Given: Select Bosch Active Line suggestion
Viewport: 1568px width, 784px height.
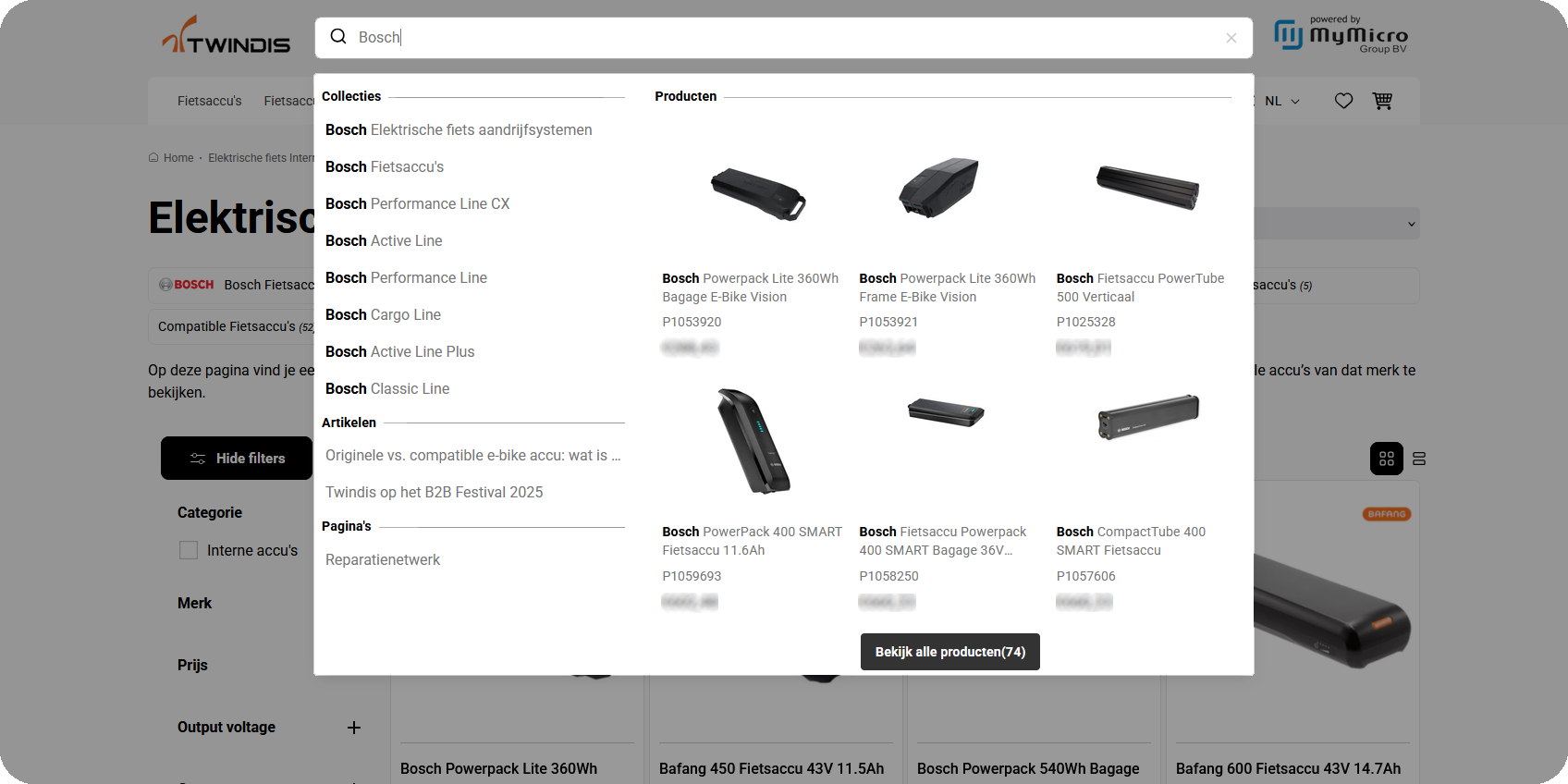Looking at the screenshot, I should click(x=384, y=240).
